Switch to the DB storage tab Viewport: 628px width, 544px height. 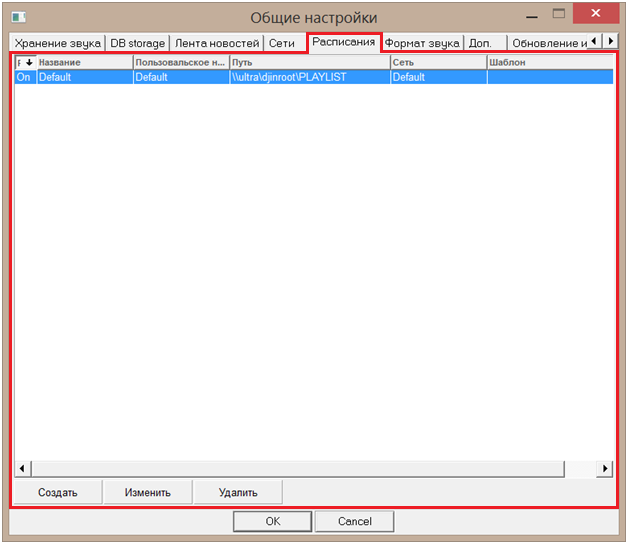(137, 43)
